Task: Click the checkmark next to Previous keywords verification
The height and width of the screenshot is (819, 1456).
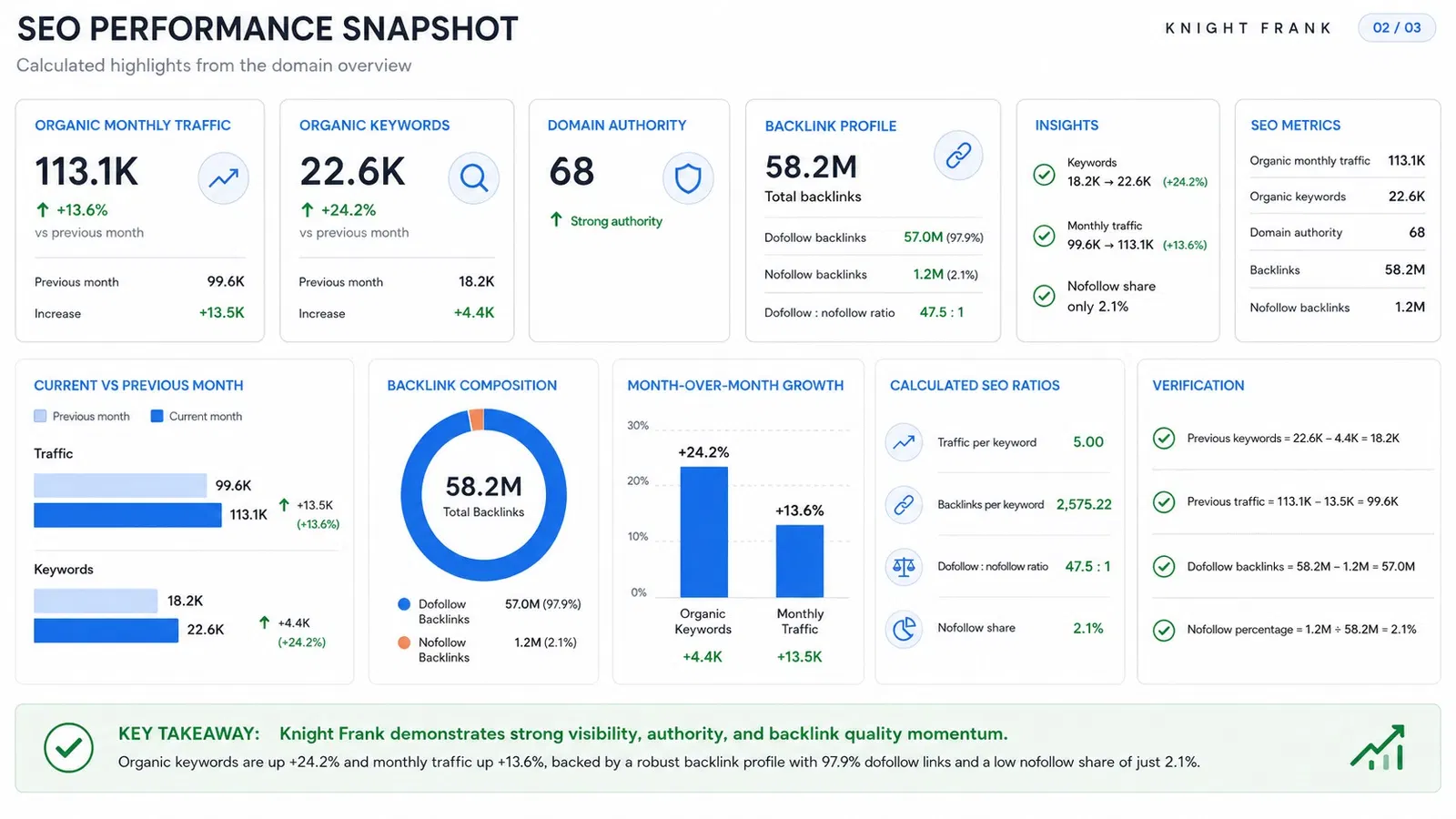Action: 1164,439
